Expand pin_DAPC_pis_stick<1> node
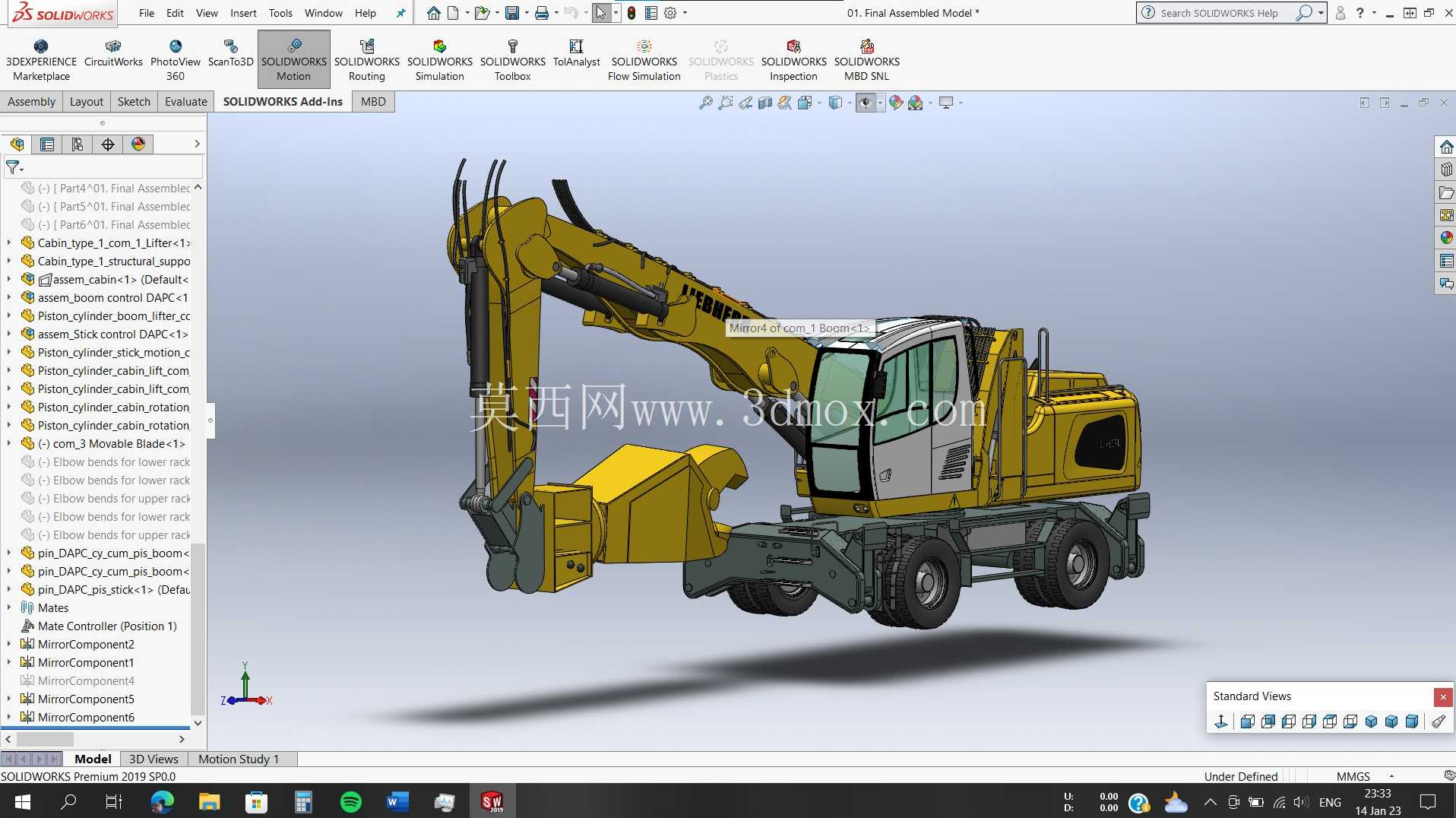 [9, 589]
